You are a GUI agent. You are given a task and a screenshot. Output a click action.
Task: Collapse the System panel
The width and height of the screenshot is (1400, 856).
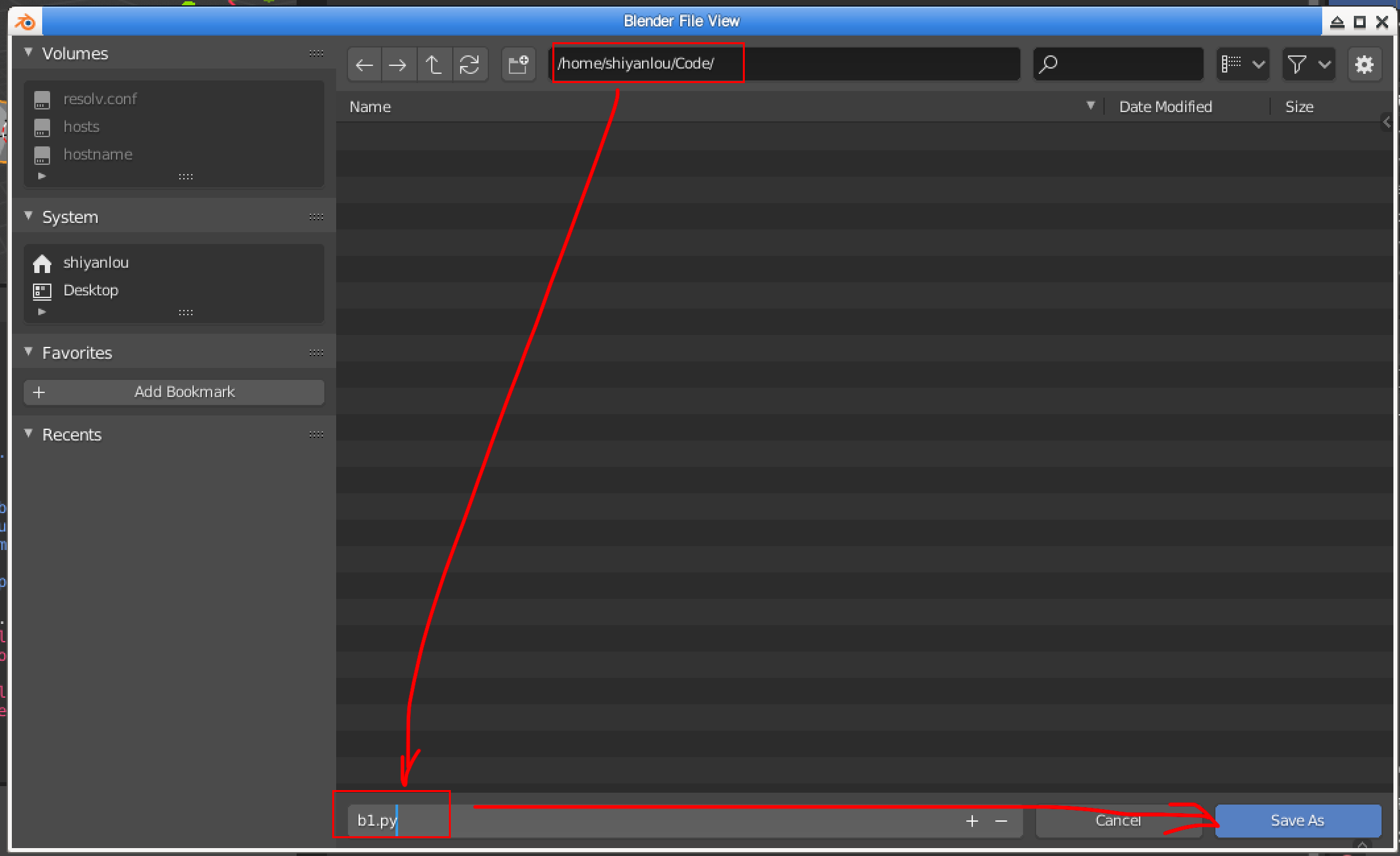tap(28, 216)
